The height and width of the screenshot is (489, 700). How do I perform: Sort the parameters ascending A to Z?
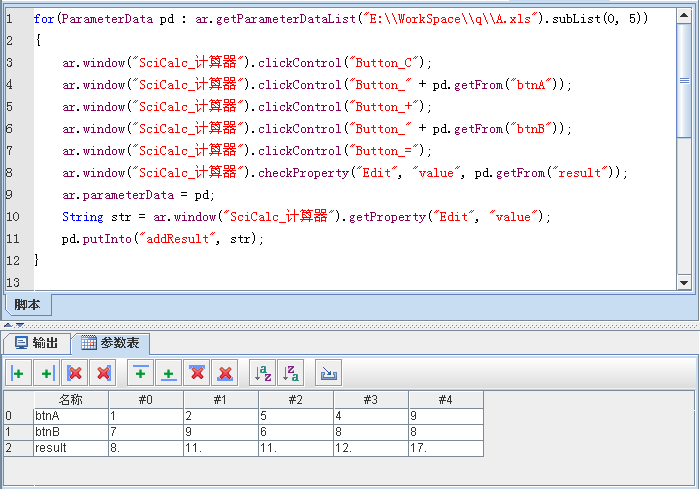pos(263,374)
